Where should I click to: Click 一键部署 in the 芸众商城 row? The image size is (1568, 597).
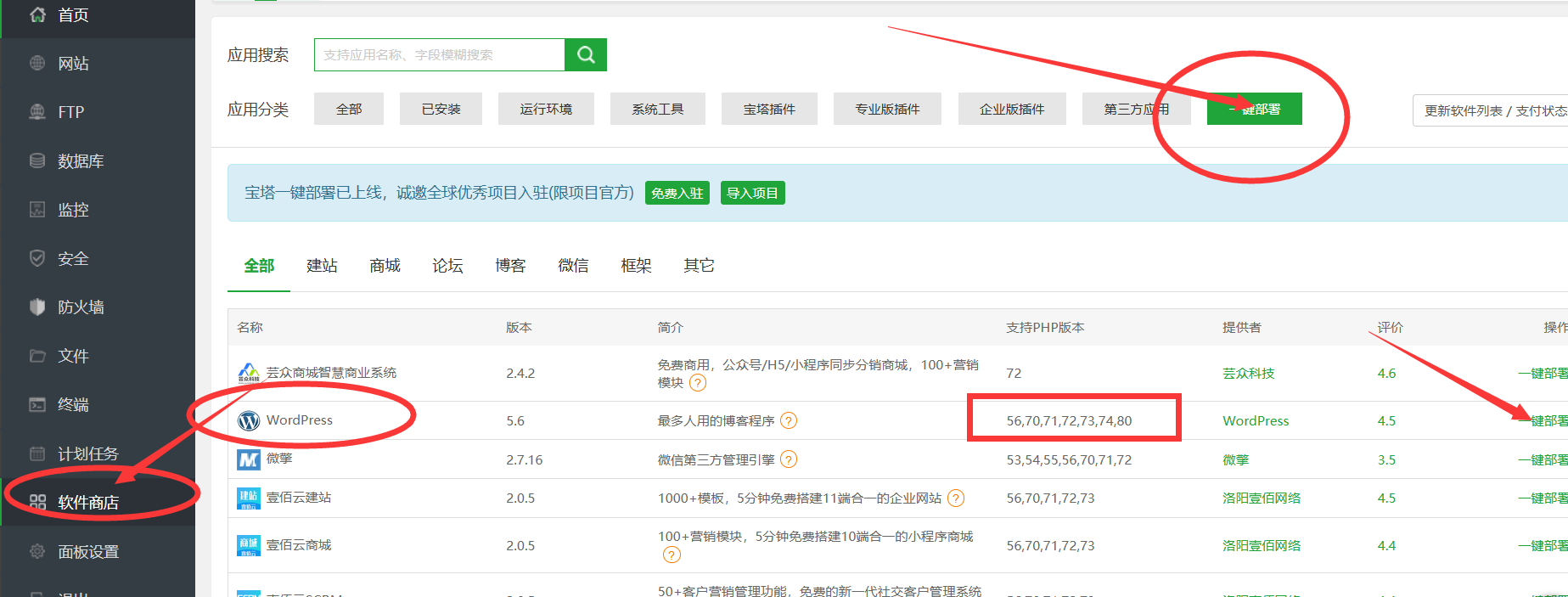tap(1543, 373)
